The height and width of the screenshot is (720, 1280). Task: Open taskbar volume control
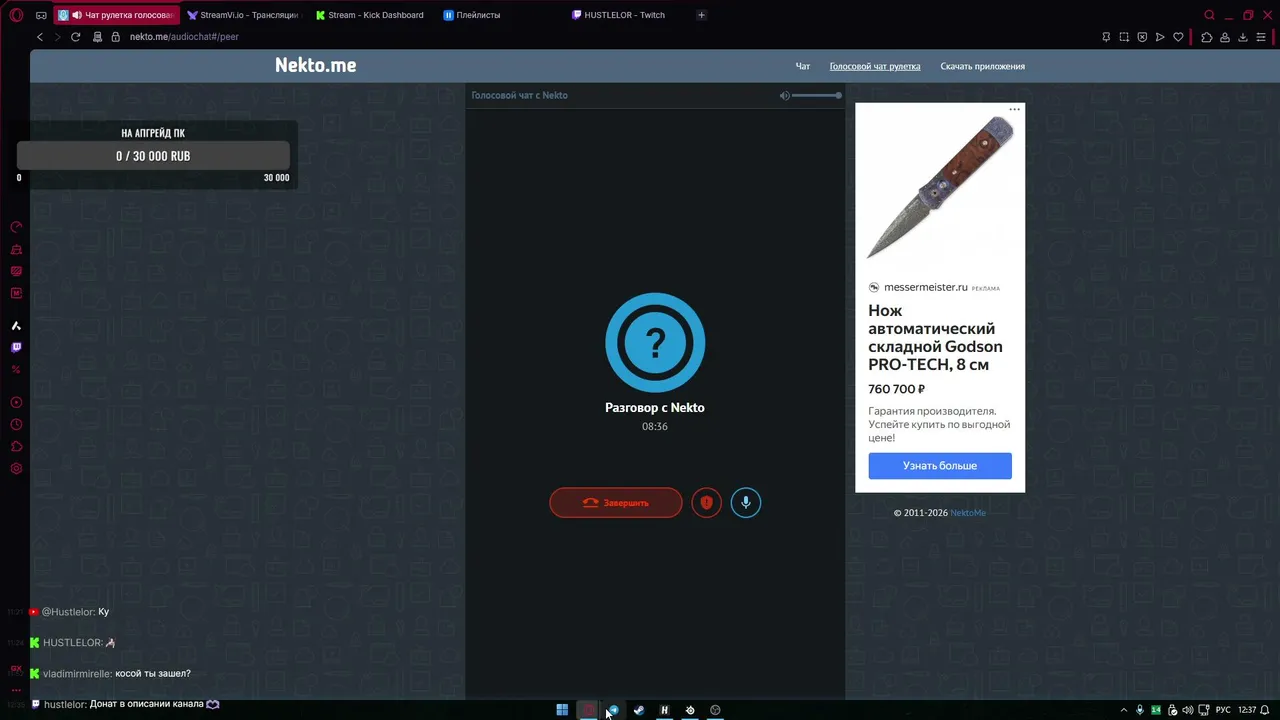[x=1187, y=710]
